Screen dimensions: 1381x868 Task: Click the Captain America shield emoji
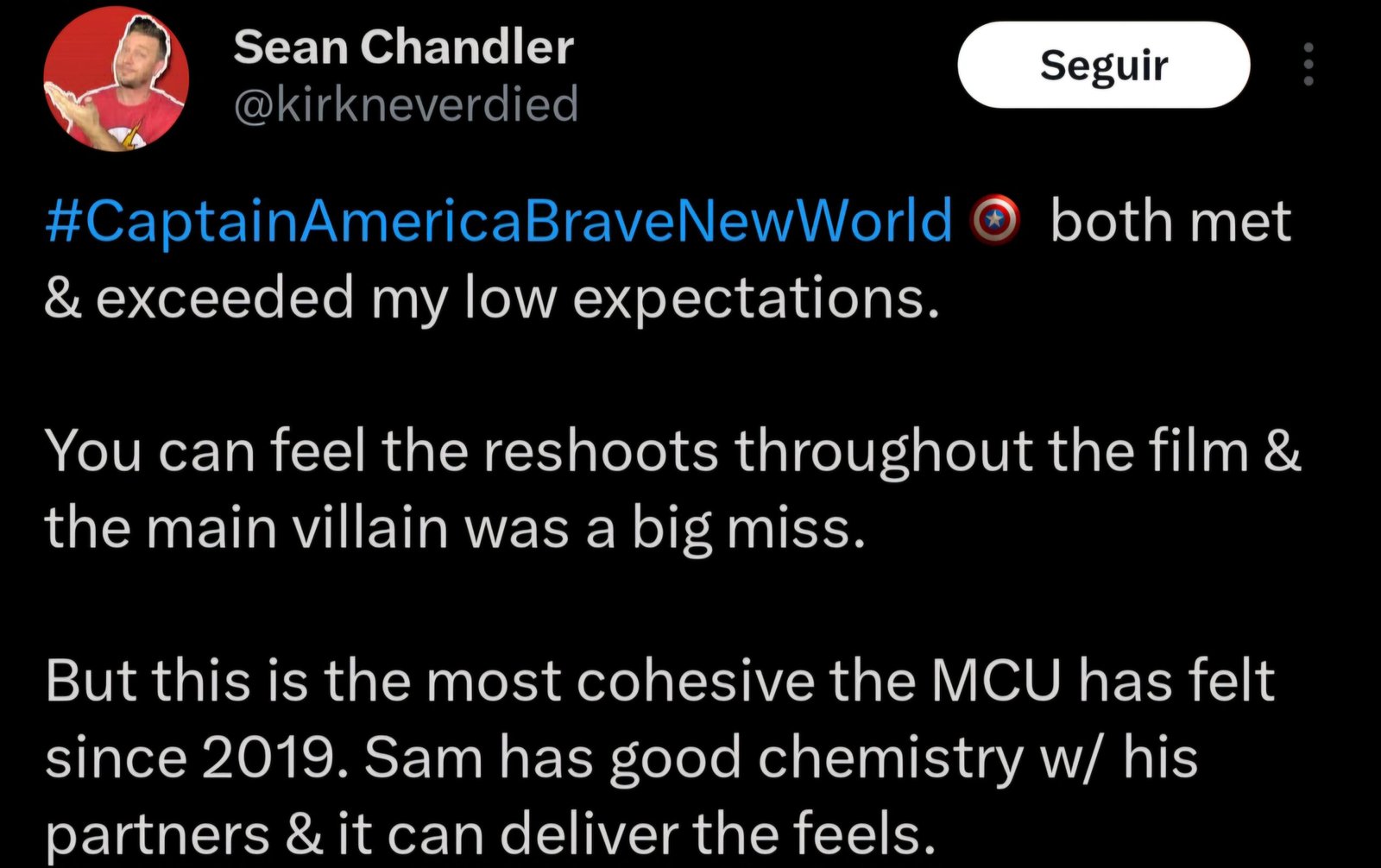(x=996, y=222)
